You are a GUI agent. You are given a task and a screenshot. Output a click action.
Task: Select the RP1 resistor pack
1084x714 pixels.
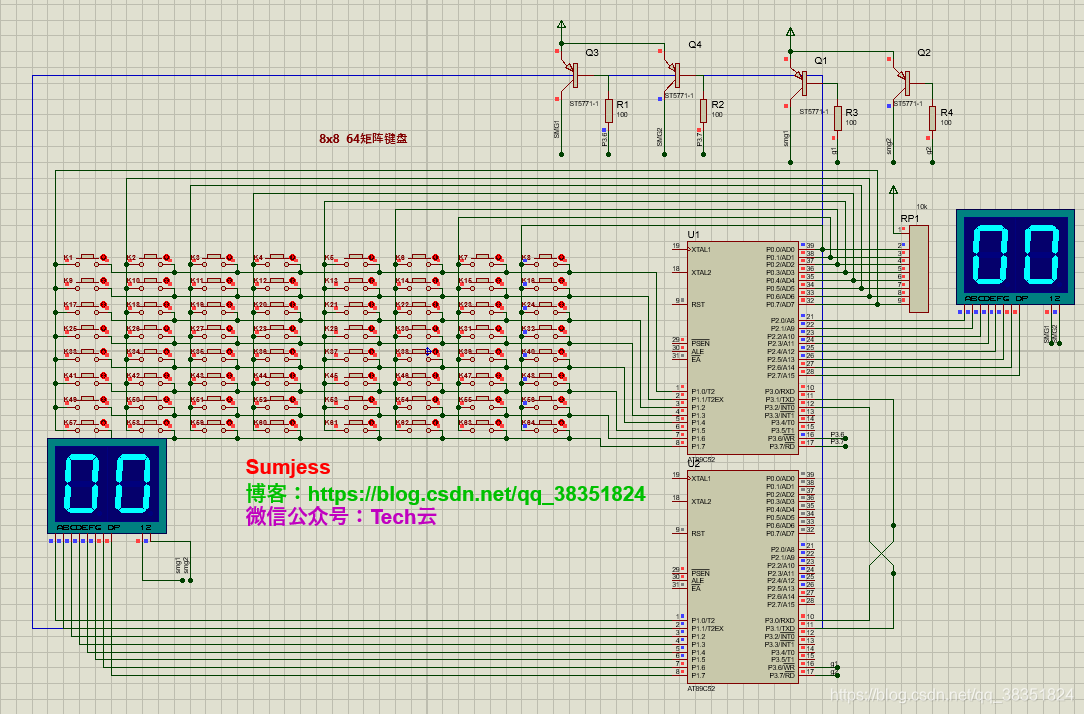[x=918, y=269]
